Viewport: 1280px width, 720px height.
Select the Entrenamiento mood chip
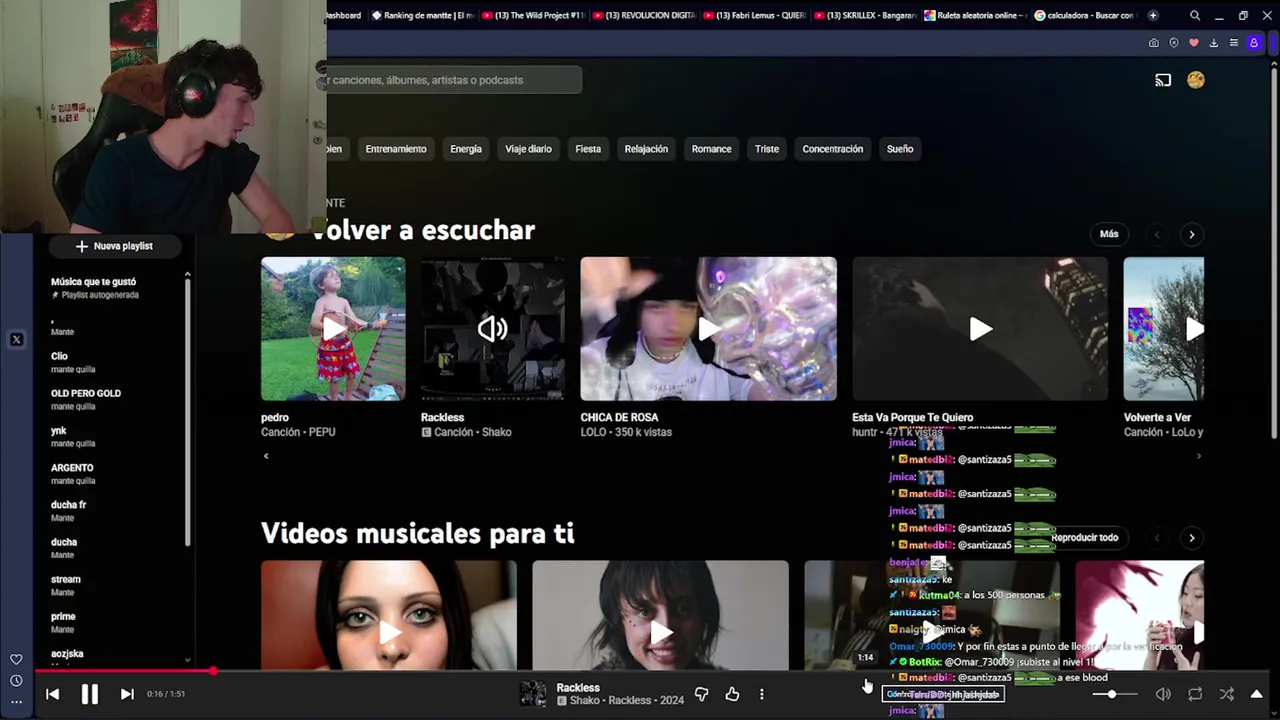[396, 149]
